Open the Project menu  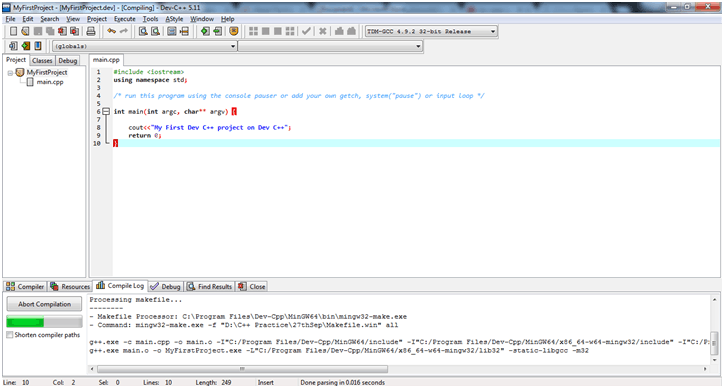point(97,19)
